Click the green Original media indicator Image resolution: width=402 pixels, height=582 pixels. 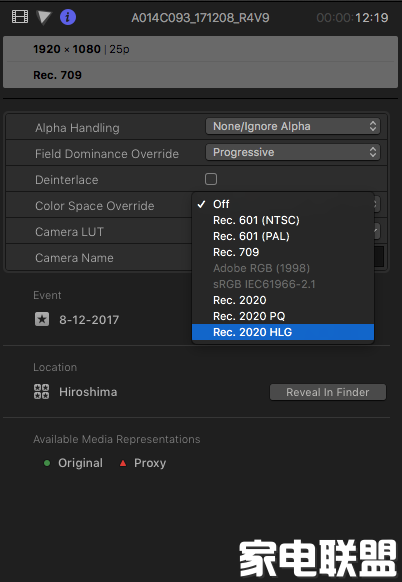coord(47,463)
